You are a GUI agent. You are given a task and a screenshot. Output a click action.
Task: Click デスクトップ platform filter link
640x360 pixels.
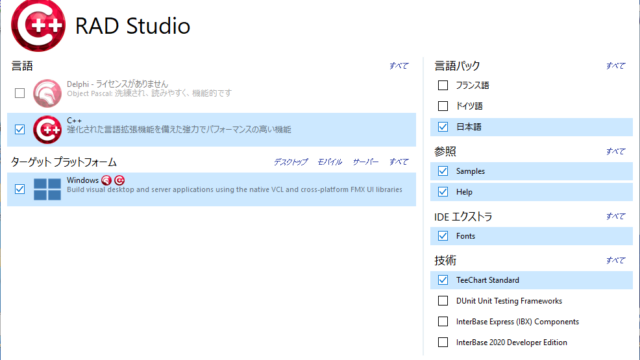pyautogui.click(x=291, y=162)
